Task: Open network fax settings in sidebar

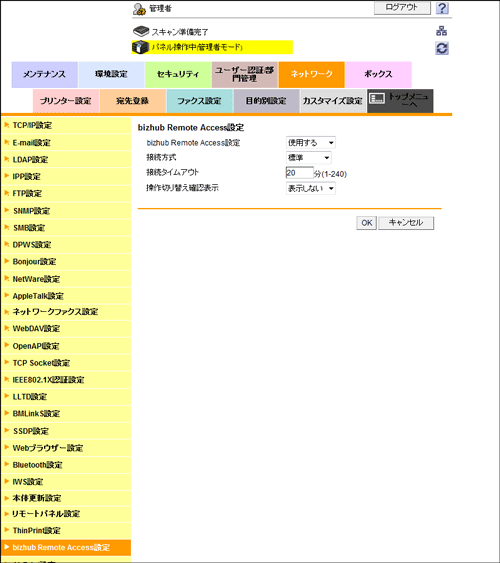Action: (x=66, y=312)
